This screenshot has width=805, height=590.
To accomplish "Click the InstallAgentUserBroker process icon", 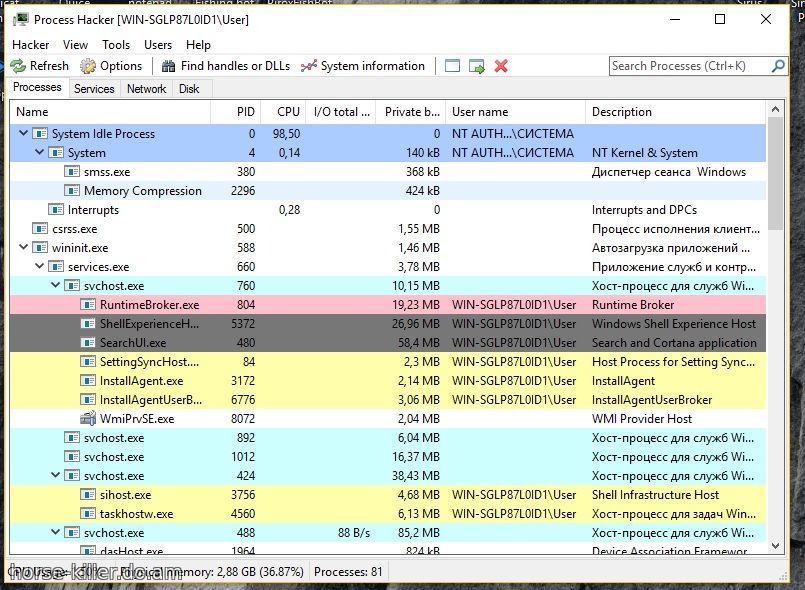I will pyautogui.click(x=88, y=399).
